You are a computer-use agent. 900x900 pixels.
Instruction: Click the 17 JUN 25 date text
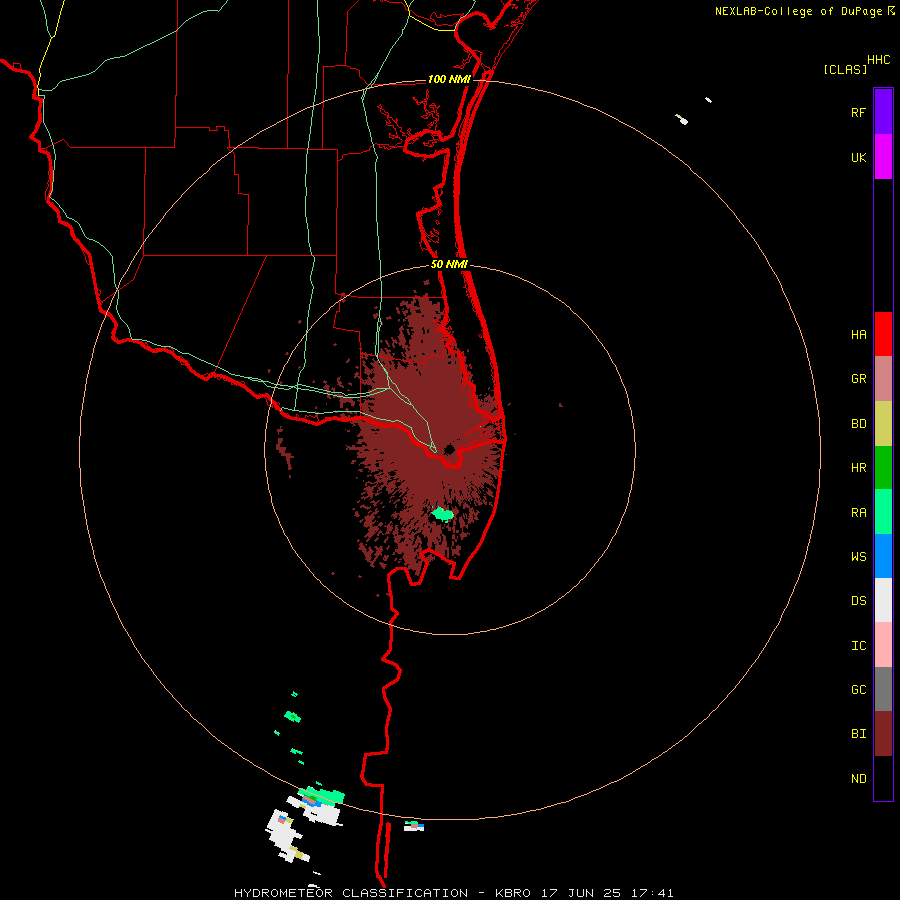(x=582, y=893)
